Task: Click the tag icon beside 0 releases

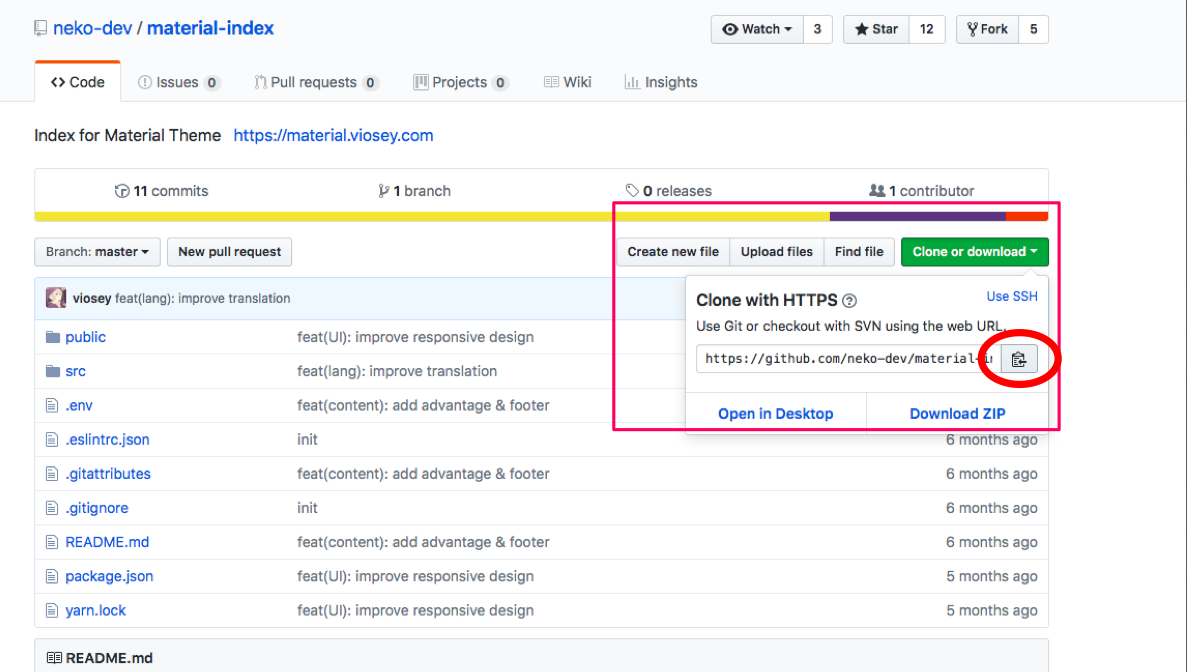Action: coord(632,191)
